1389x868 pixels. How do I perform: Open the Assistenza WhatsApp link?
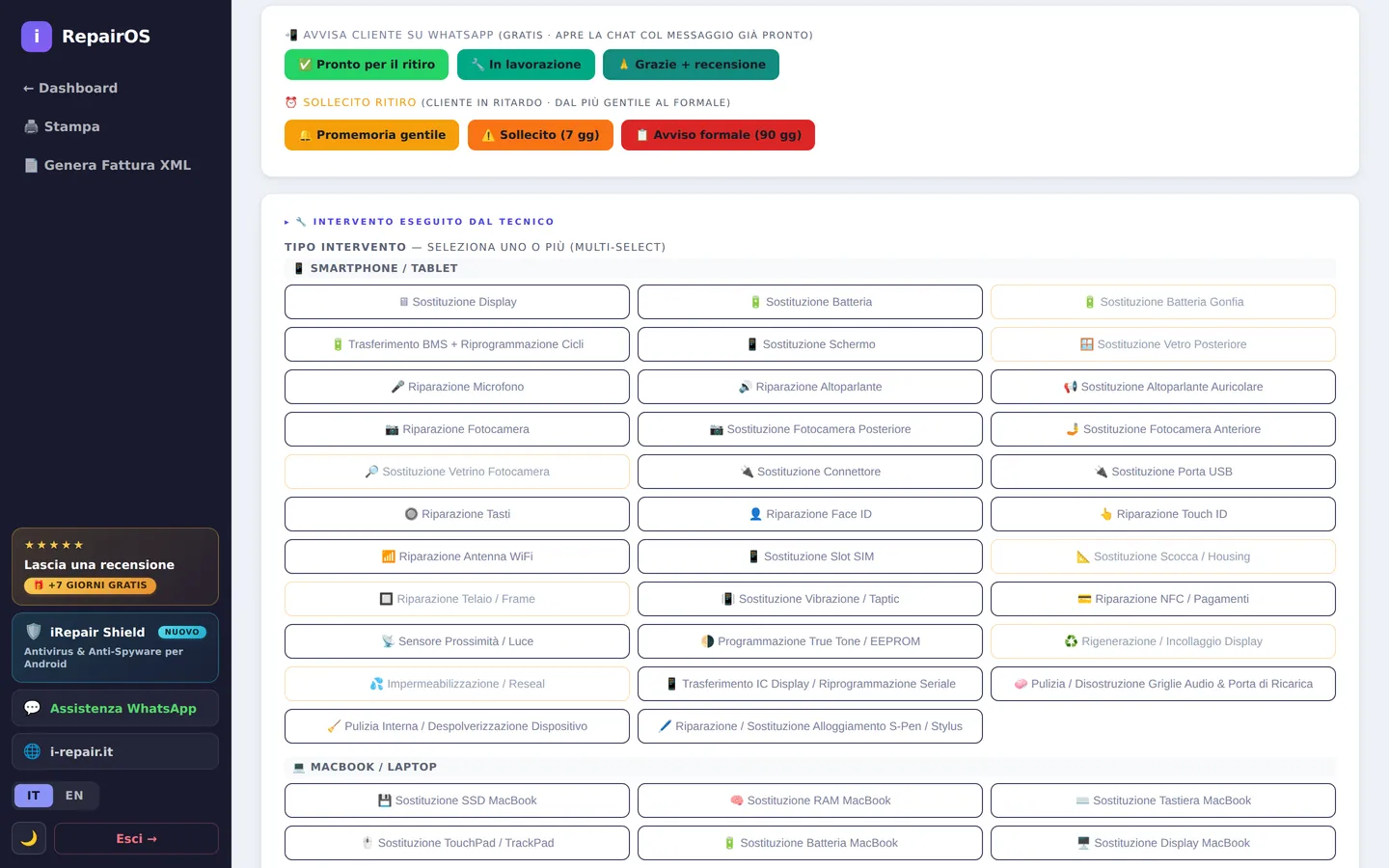[115, 708]
